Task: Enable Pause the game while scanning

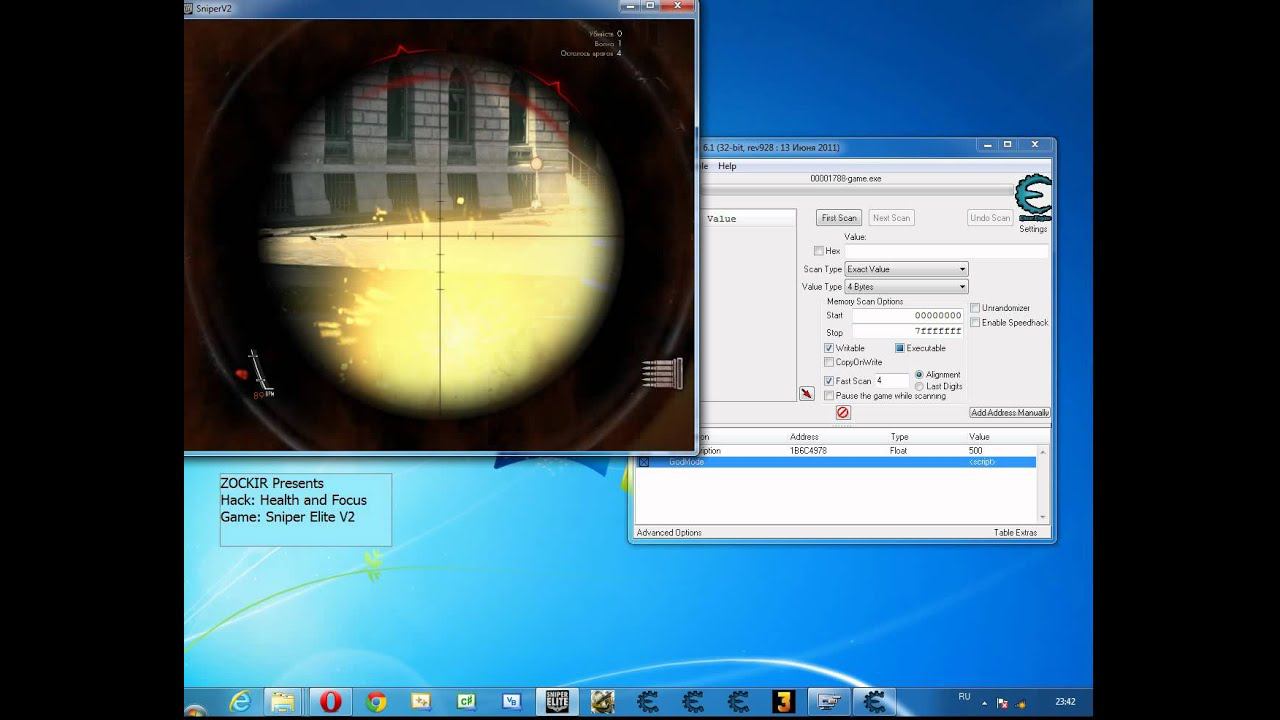Action: pos(829,396)
